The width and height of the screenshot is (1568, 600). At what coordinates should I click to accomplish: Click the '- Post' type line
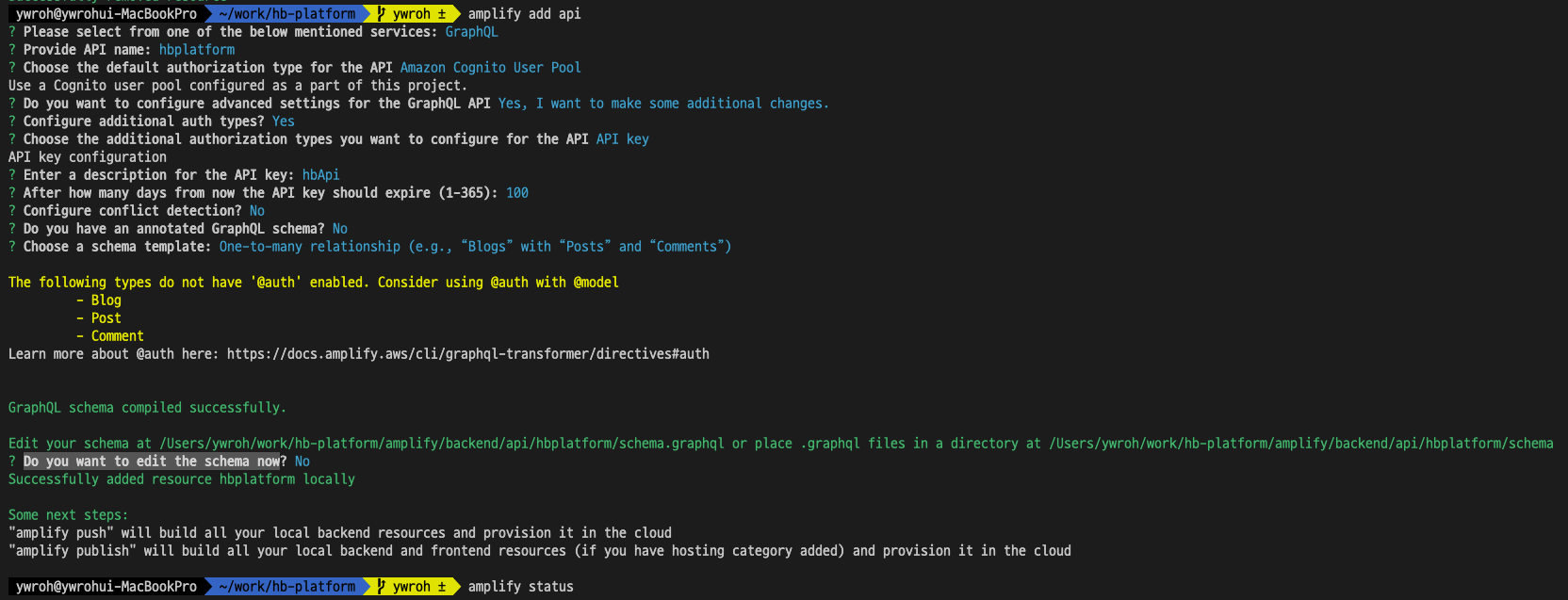99,318
